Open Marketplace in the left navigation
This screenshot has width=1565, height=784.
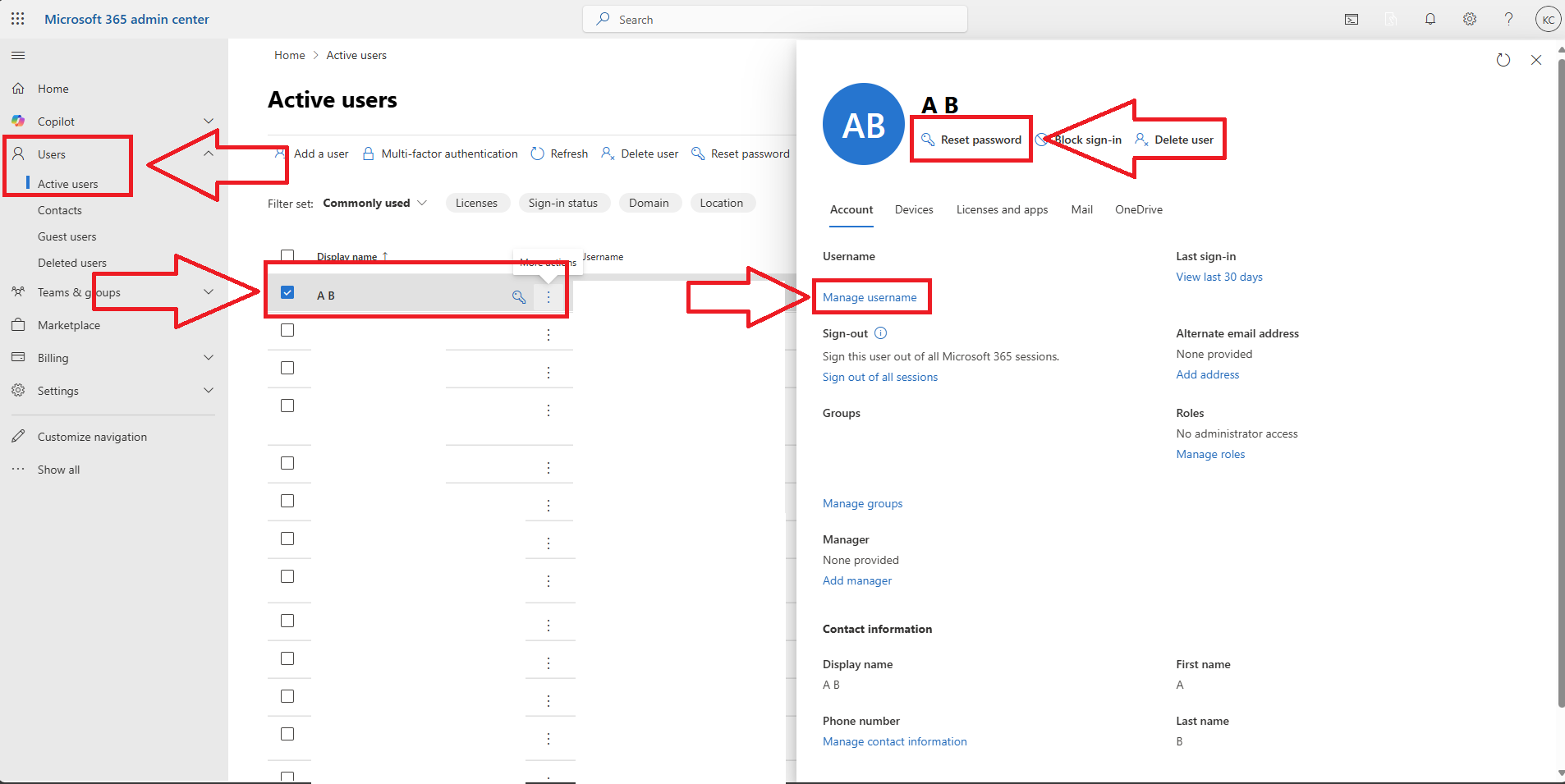pos(69,325)
